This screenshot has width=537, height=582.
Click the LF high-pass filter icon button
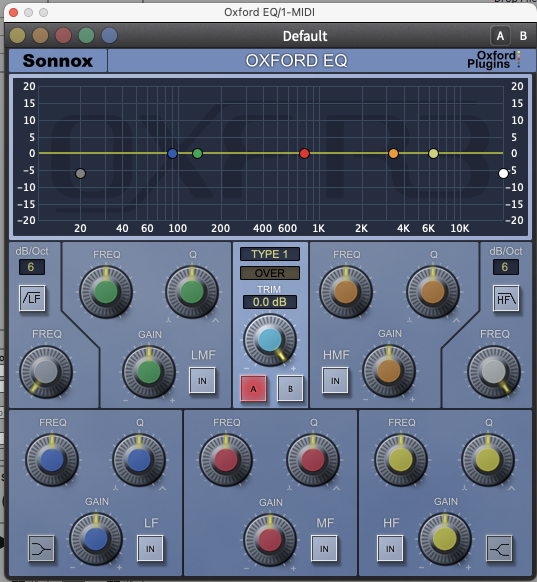click(32, 298)
